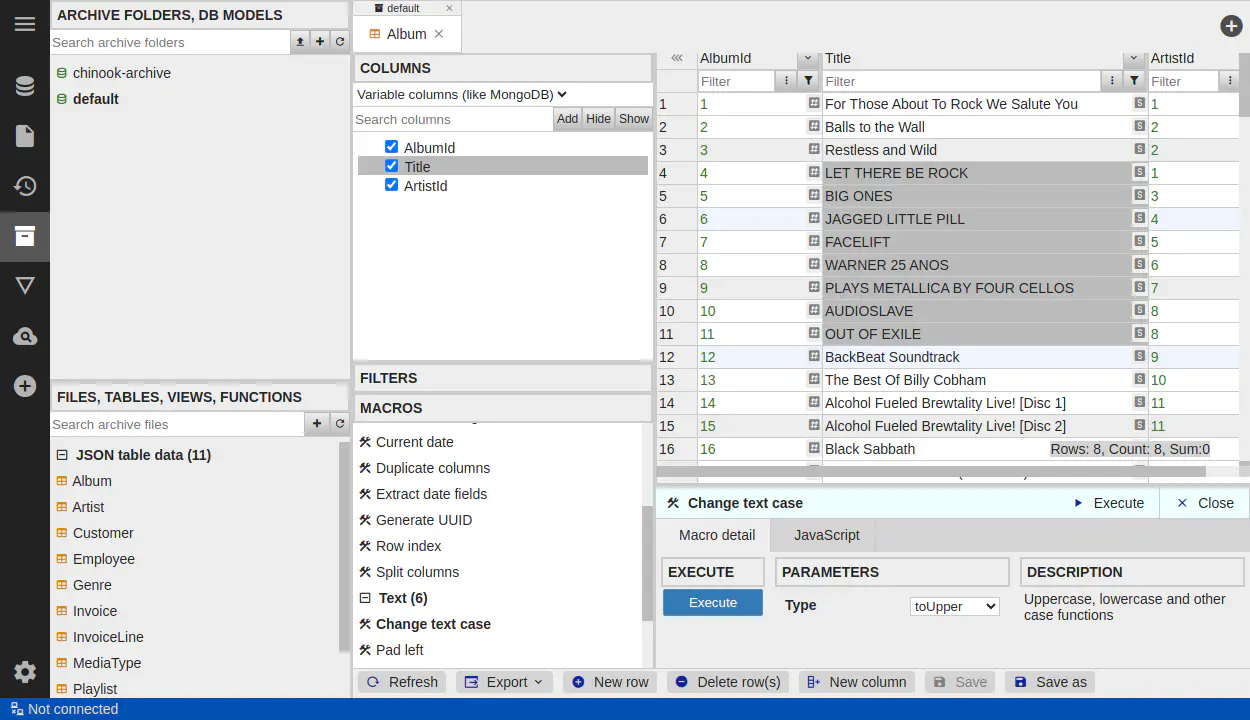Uncheck the AlbumId column checkbox
The height and width of the screenshot is (720, 1250).
click(x=391, y=147)
